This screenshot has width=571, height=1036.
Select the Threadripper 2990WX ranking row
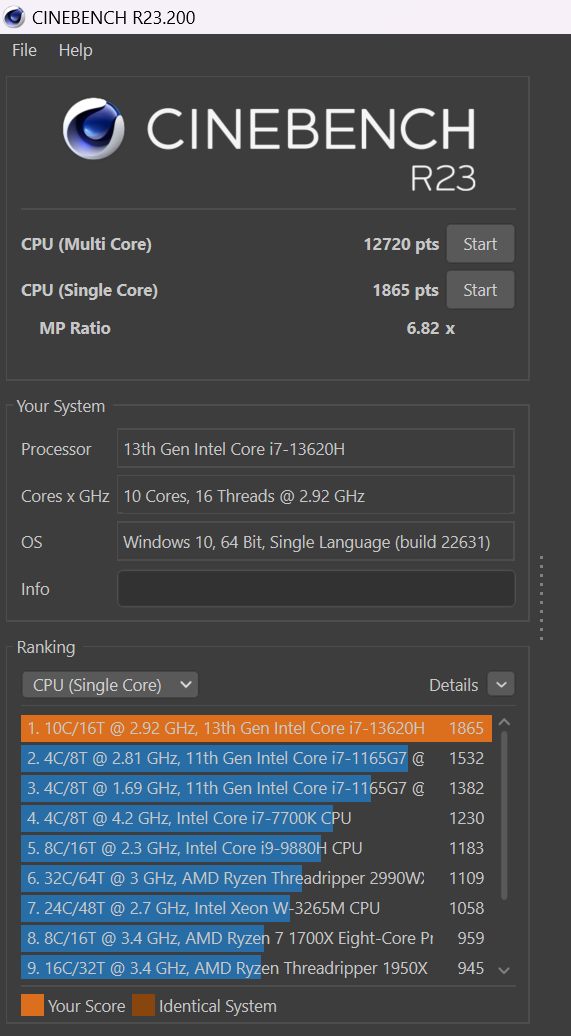coord(256,878)
